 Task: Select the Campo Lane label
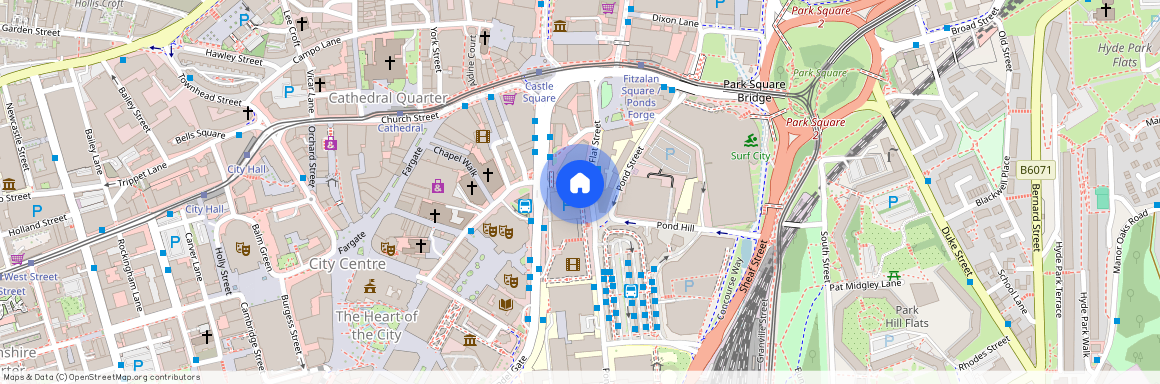(x=316, y=50)
